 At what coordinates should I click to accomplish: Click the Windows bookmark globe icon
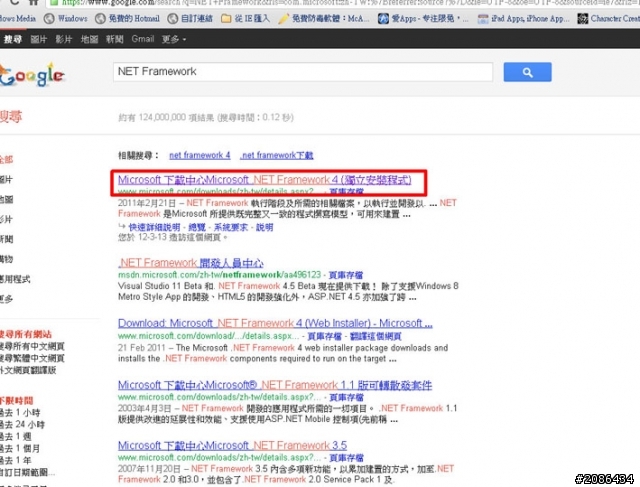tap(49, 18)
